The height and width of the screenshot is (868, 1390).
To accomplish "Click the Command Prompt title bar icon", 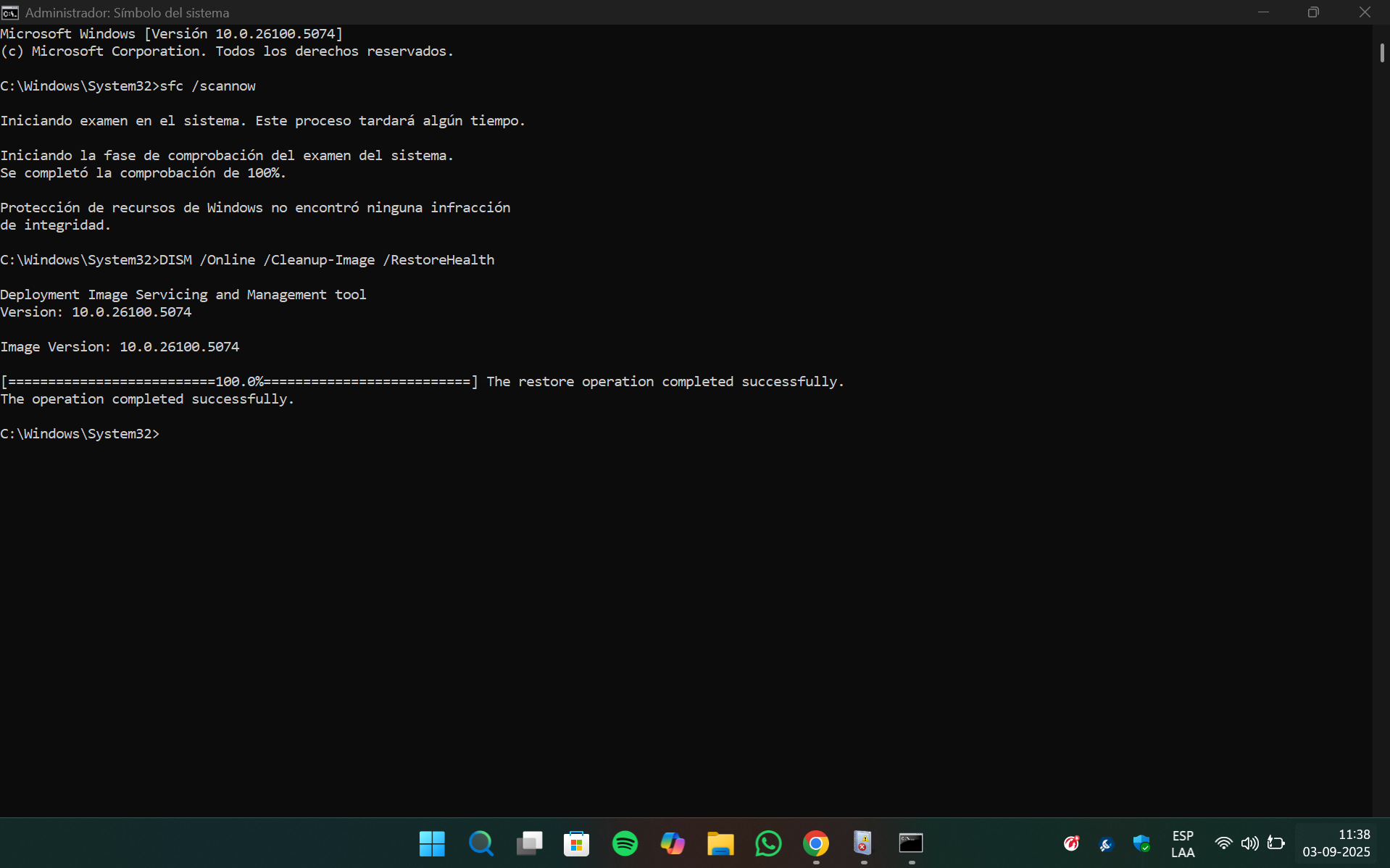I will click(9, 12).
